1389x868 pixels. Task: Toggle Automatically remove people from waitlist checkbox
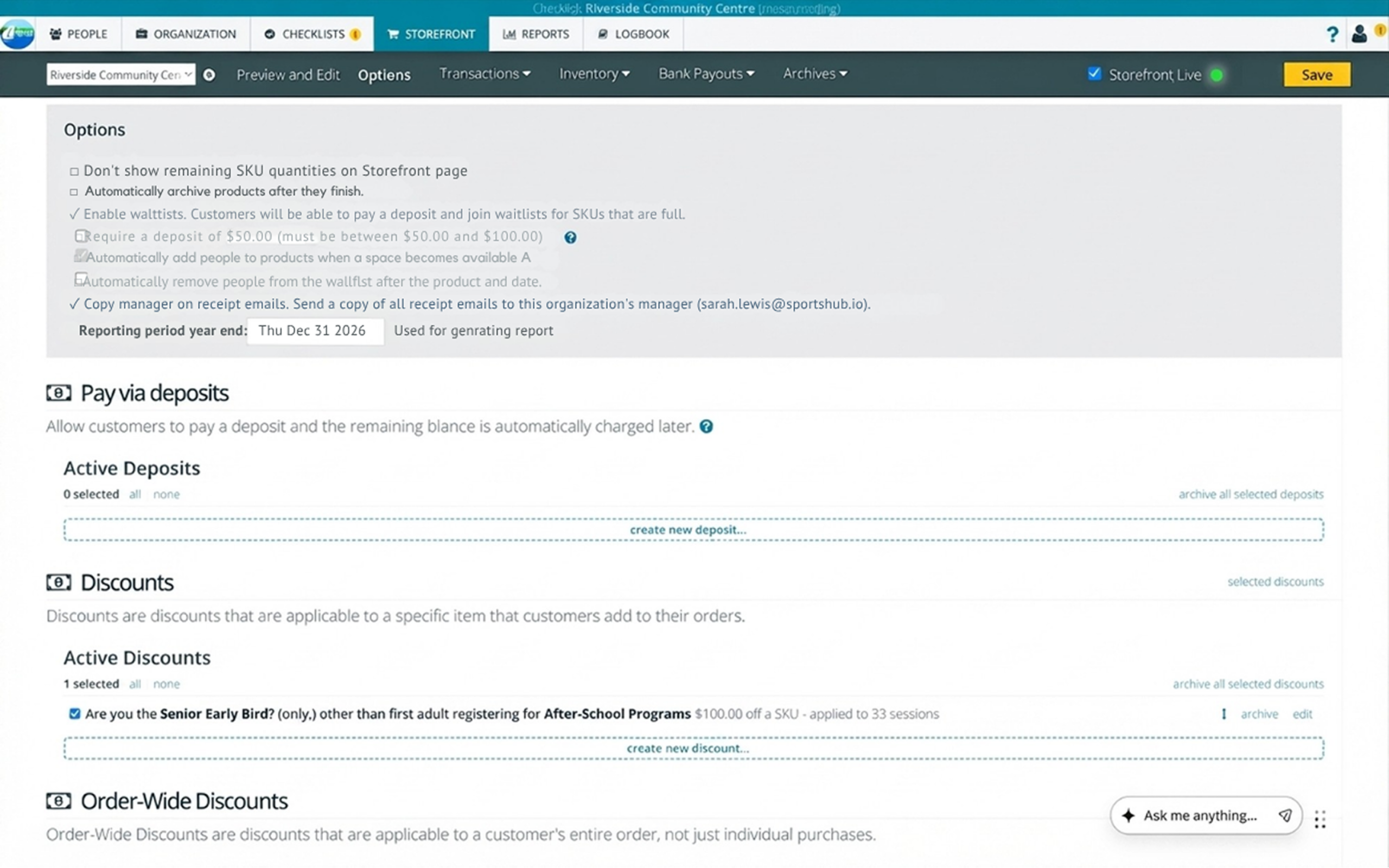pyautogui.click(x=80, y=279)
